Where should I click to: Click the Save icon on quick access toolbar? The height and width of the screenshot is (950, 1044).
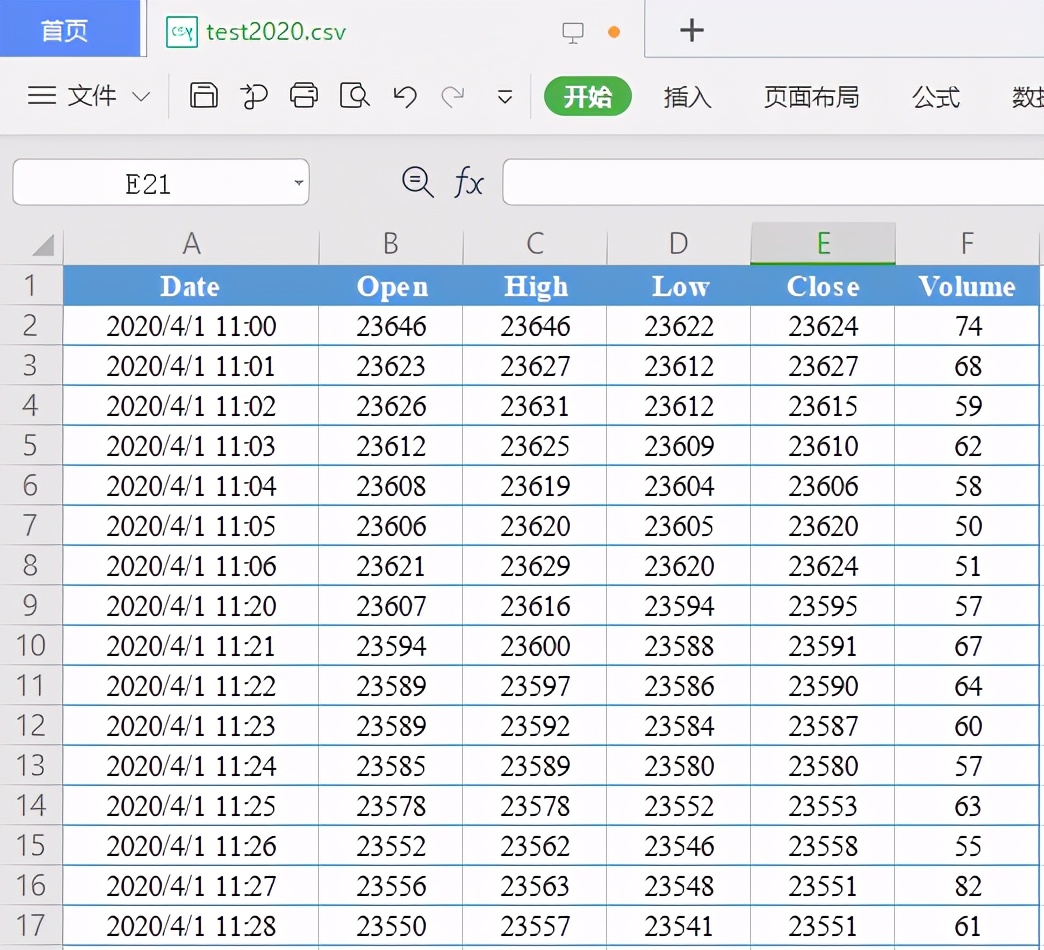tap(204, 96)
